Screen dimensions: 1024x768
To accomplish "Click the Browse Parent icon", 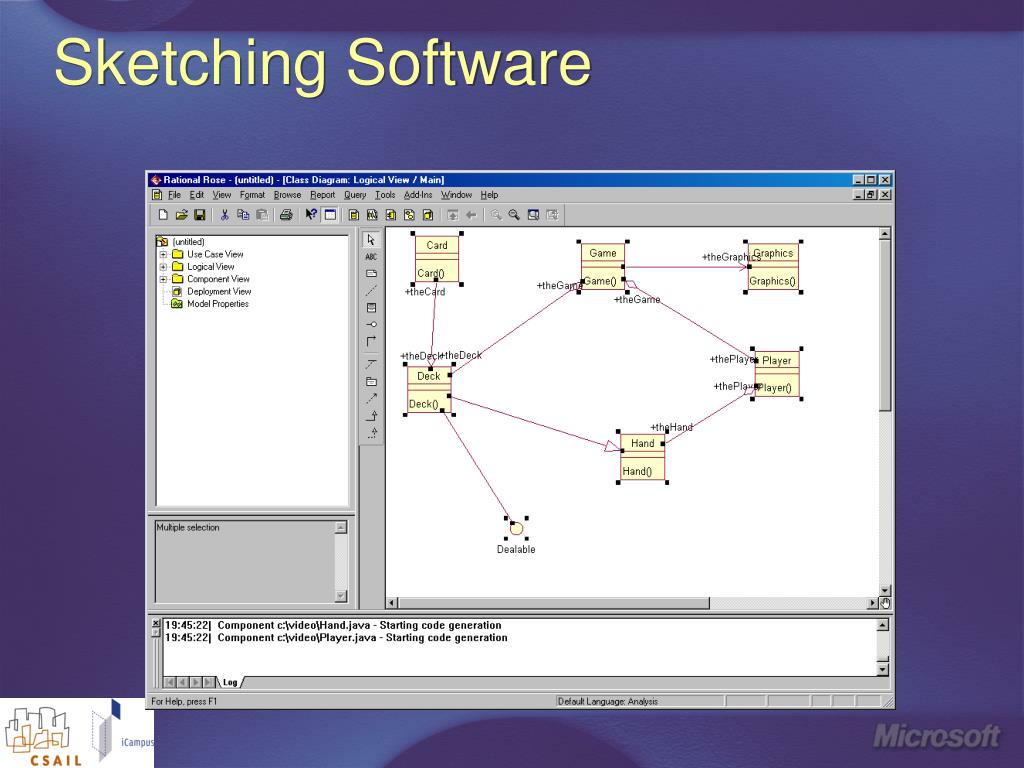I will [452, 215].
